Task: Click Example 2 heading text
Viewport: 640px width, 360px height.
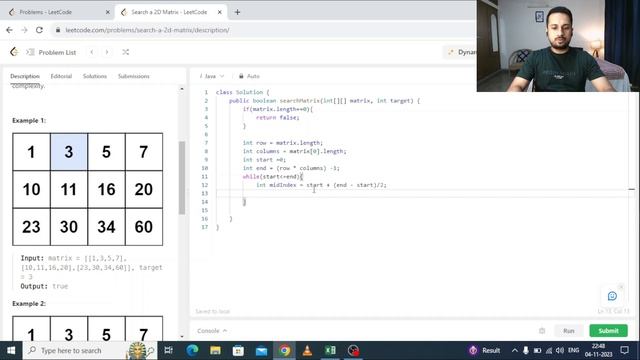Action: pos(29,304)
